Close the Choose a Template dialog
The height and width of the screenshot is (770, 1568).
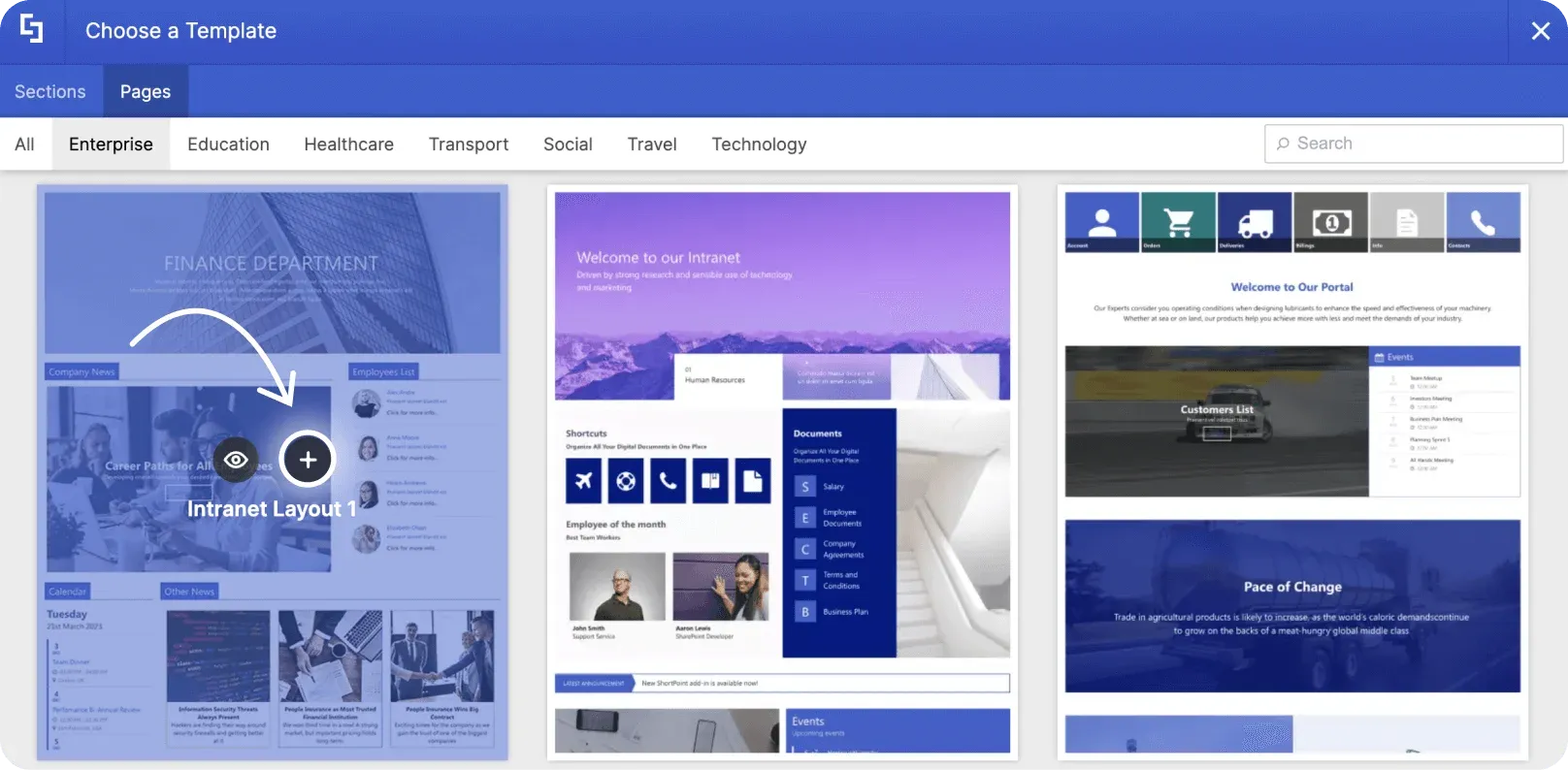pos(1540,31)
